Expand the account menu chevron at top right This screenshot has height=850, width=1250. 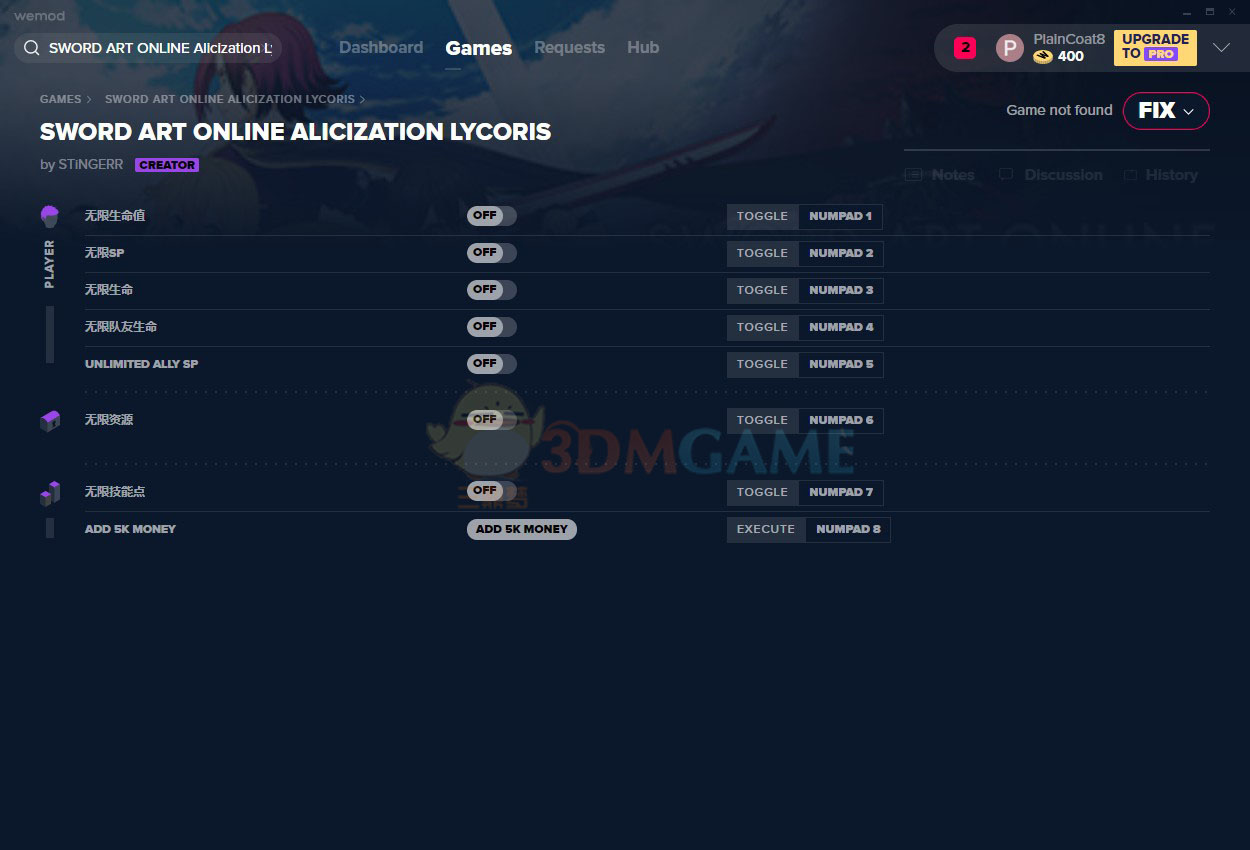point(1221,48)
